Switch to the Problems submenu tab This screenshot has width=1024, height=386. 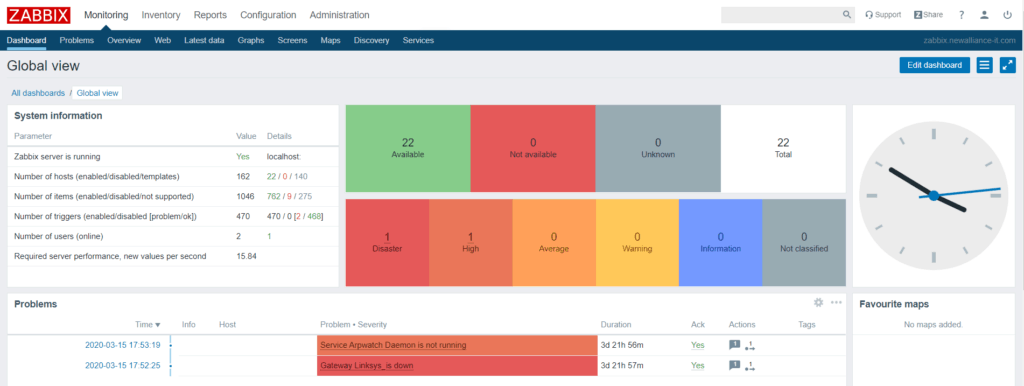[x=76, y=40]
